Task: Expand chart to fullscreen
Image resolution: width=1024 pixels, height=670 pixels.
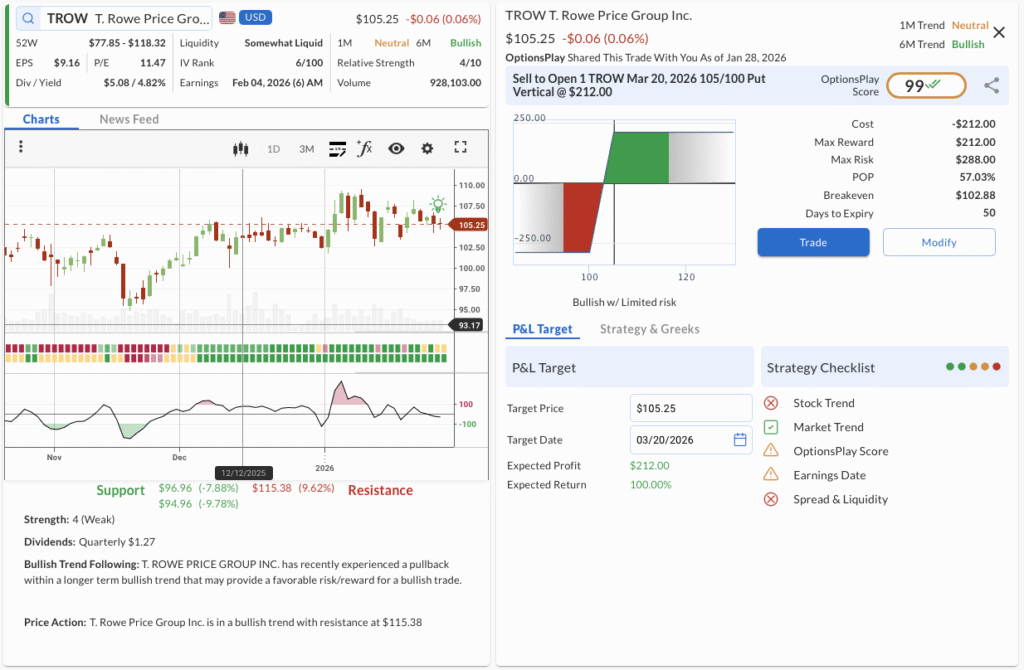Action: pos(460,148)
